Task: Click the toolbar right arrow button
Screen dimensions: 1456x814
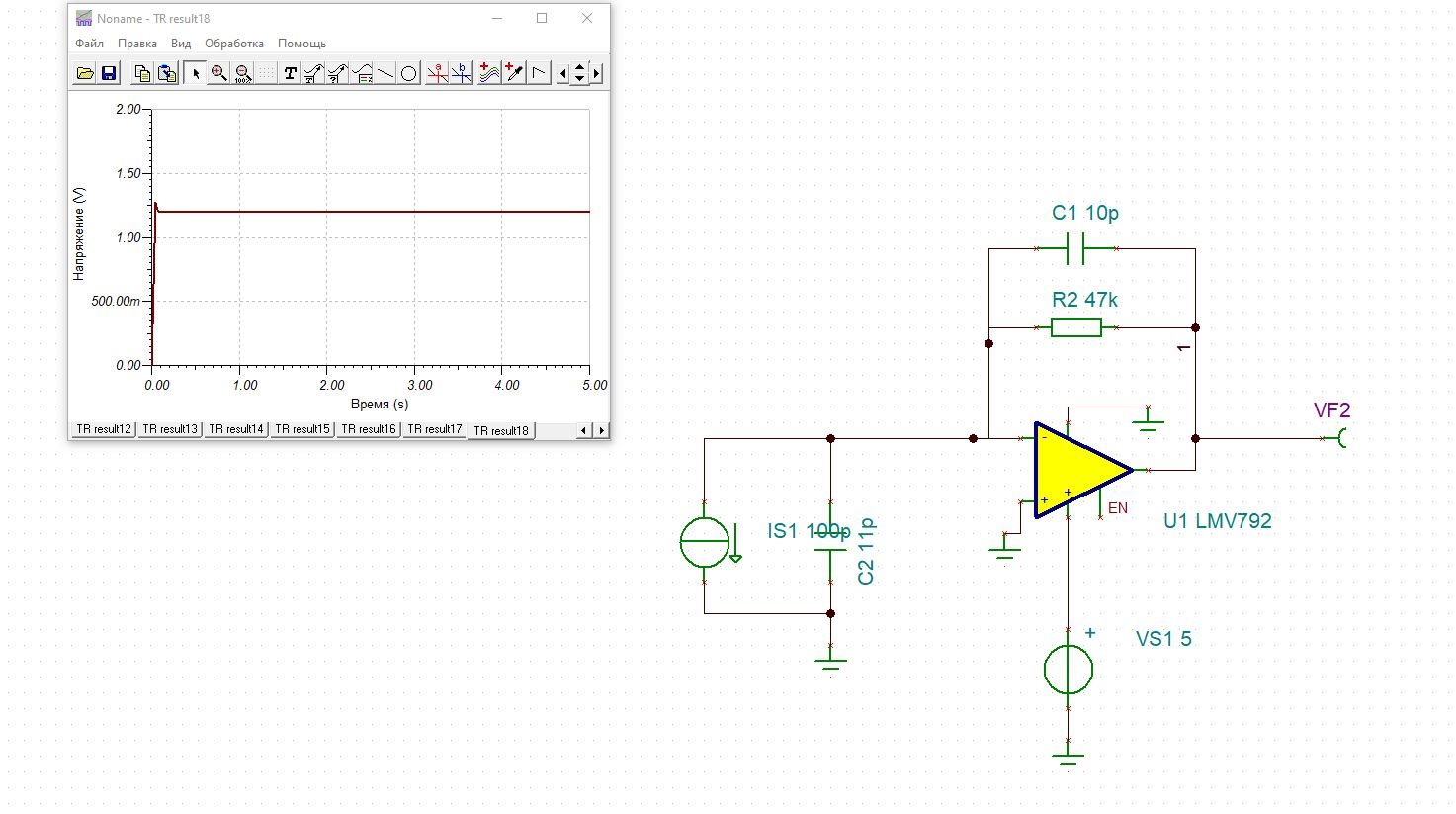Action: pos(596,73)
